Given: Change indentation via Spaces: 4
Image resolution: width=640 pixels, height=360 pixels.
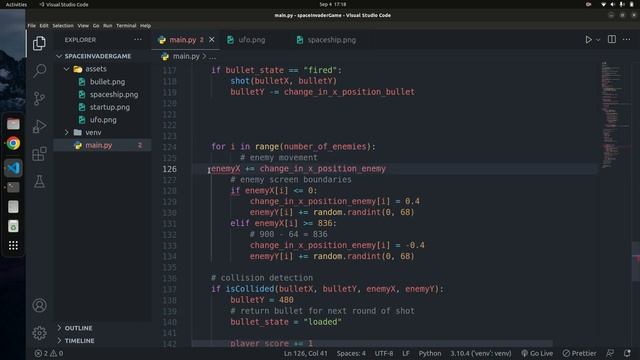Looking at the screenshot, I should pos(351,353).
